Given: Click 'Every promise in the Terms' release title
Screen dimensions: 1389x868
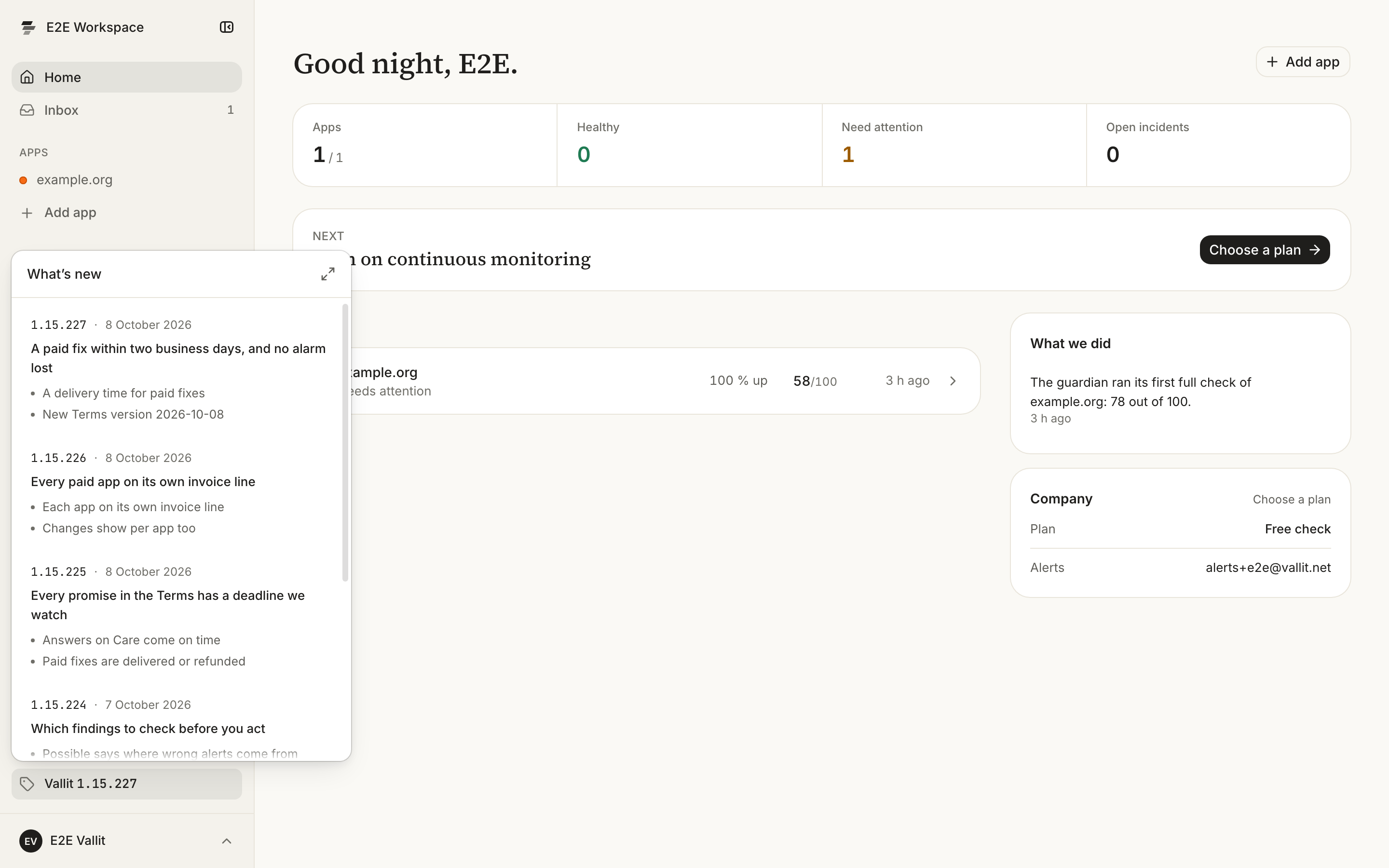Looking at the screenshot, I should click(168, 605).
